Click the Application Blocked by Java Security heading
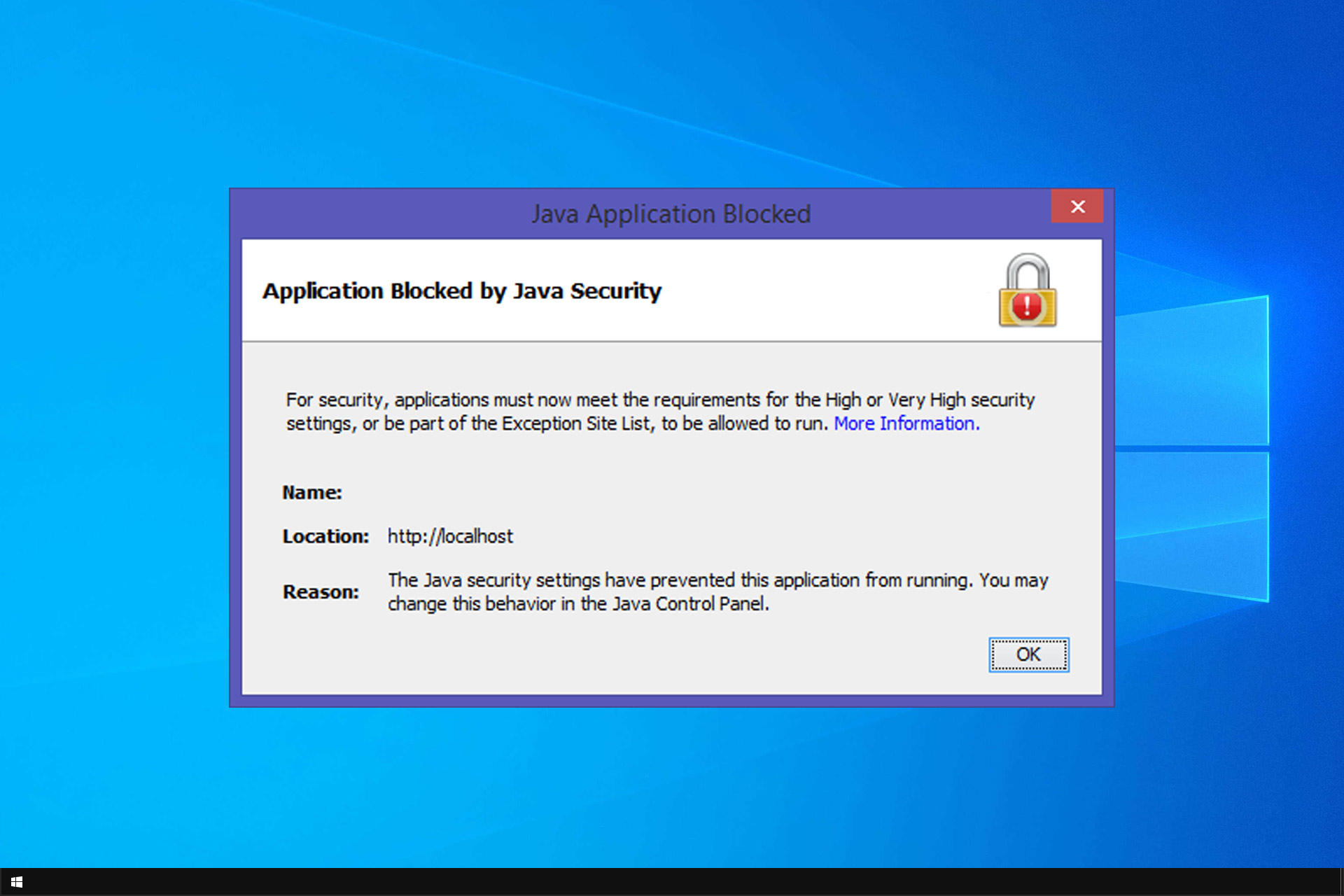 coord(462,290)
